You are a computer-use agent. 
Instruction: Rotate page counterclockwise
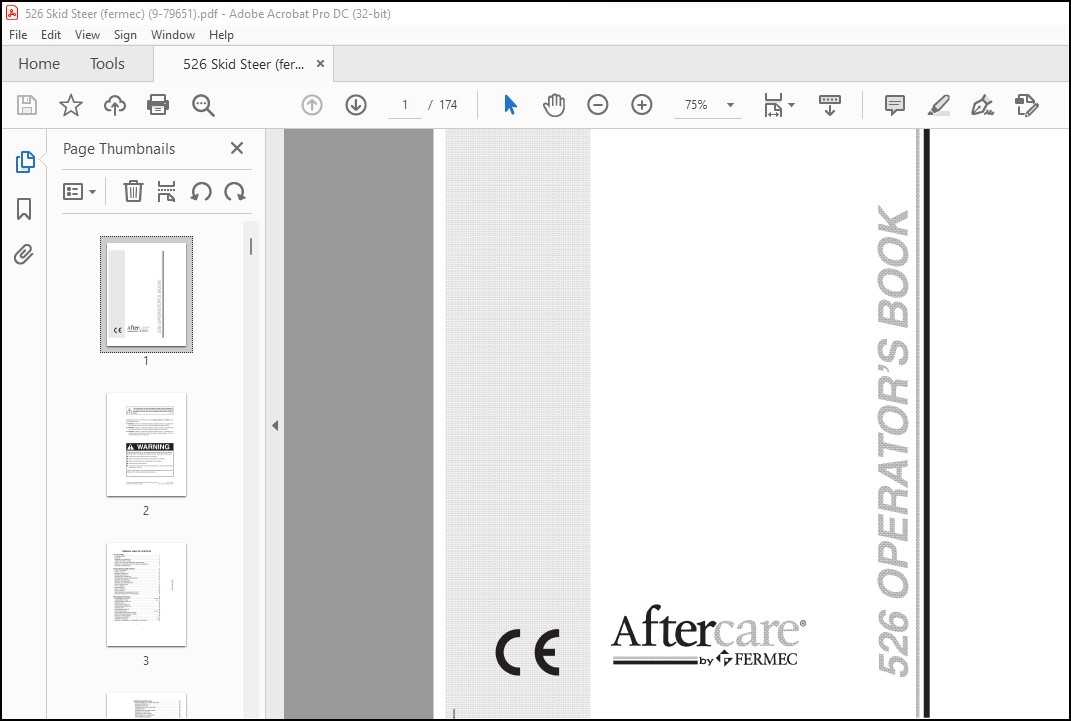pyautogui.click(x=201, y=191)
